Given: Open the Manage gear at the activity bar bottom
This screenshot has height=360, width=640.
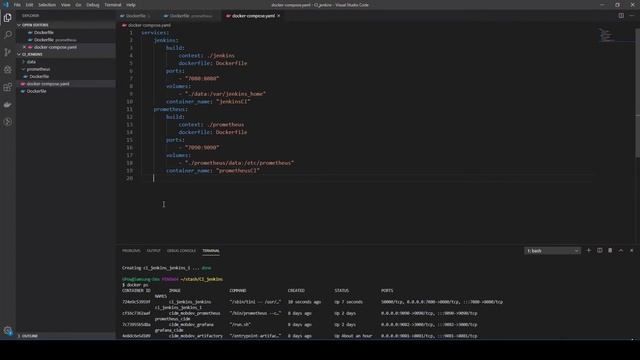Looking at the screenshot, I should 7,331.
